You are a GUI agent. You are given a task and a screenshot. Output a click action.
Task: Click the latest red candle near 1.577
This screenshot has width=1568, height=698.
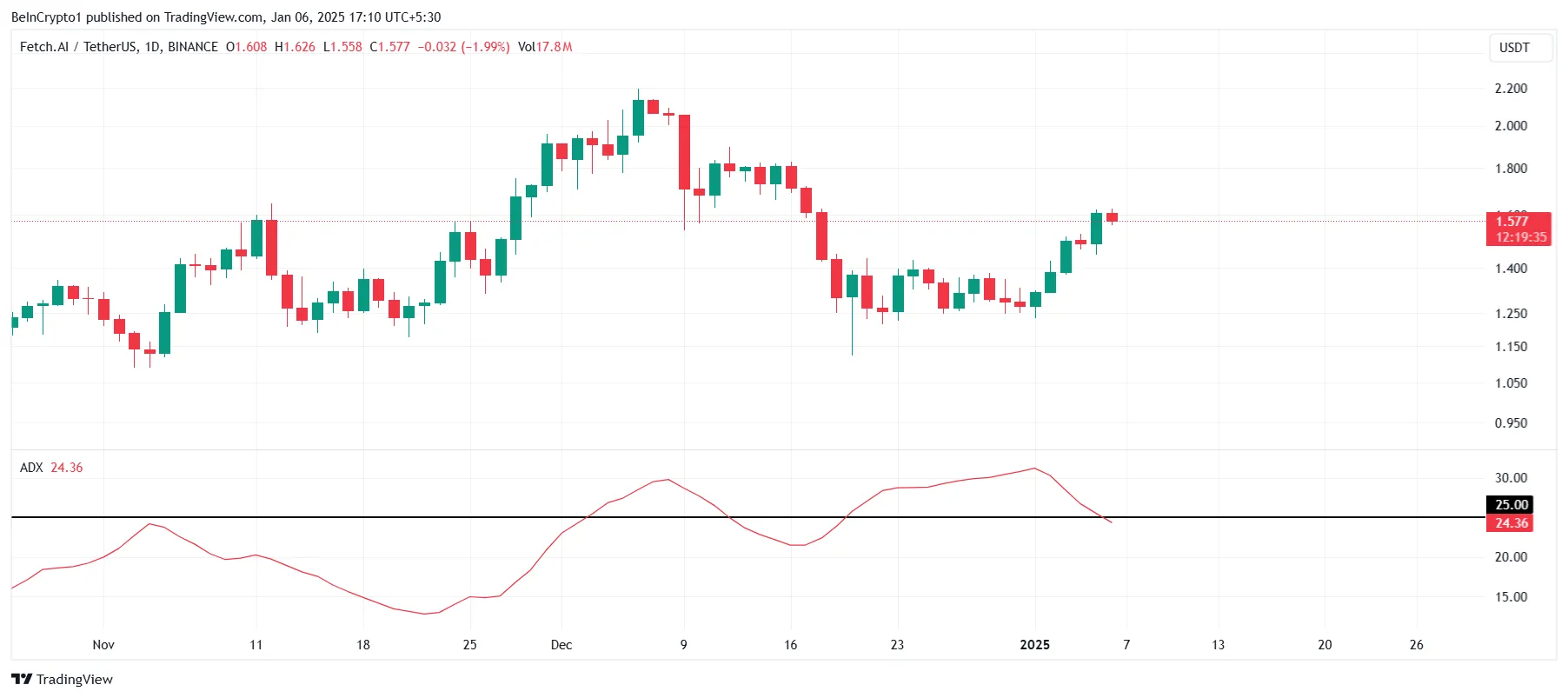coord(1112,217)
